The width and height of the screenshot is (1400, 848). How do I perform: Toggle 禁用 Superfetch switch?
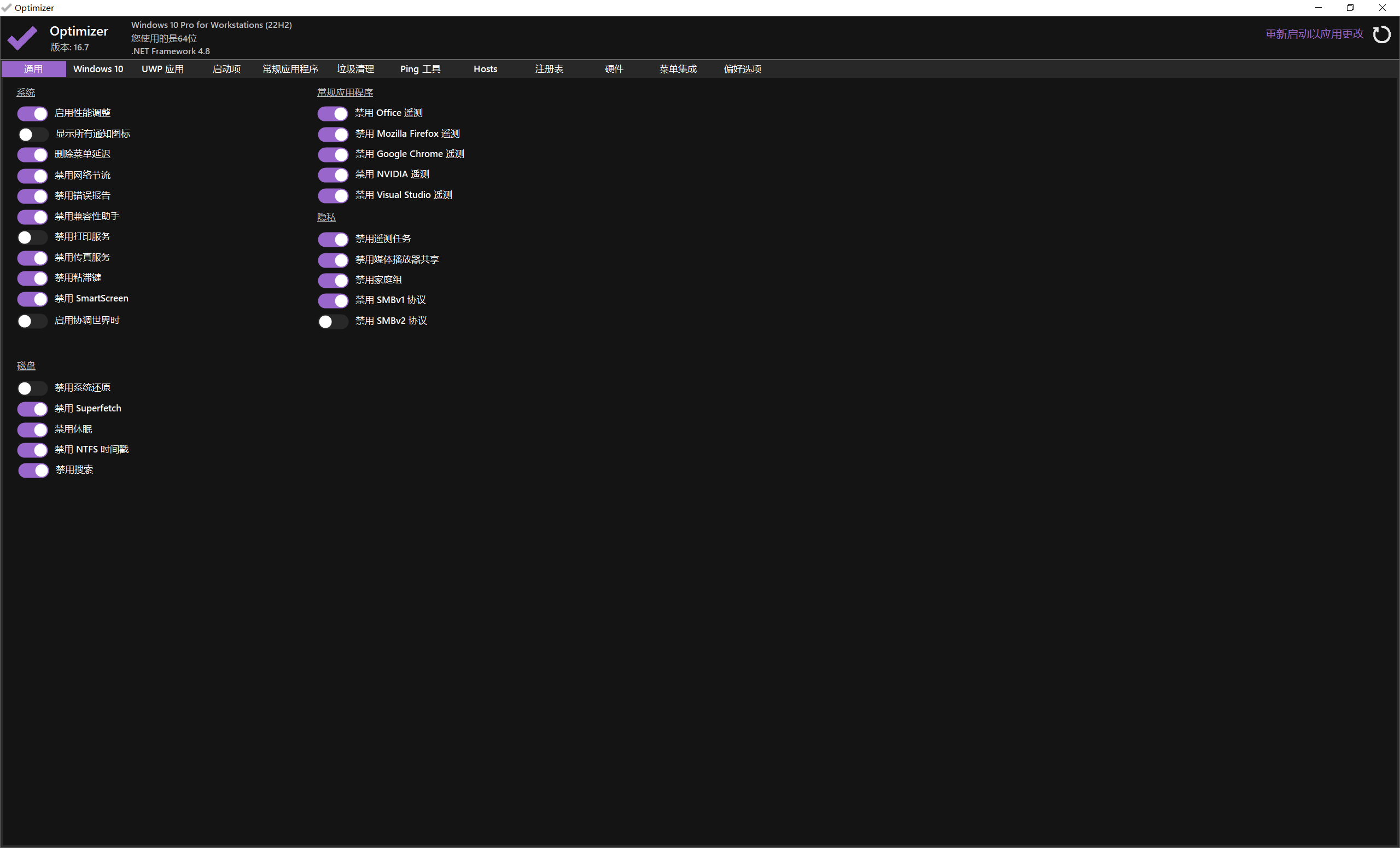pos(32,409)
